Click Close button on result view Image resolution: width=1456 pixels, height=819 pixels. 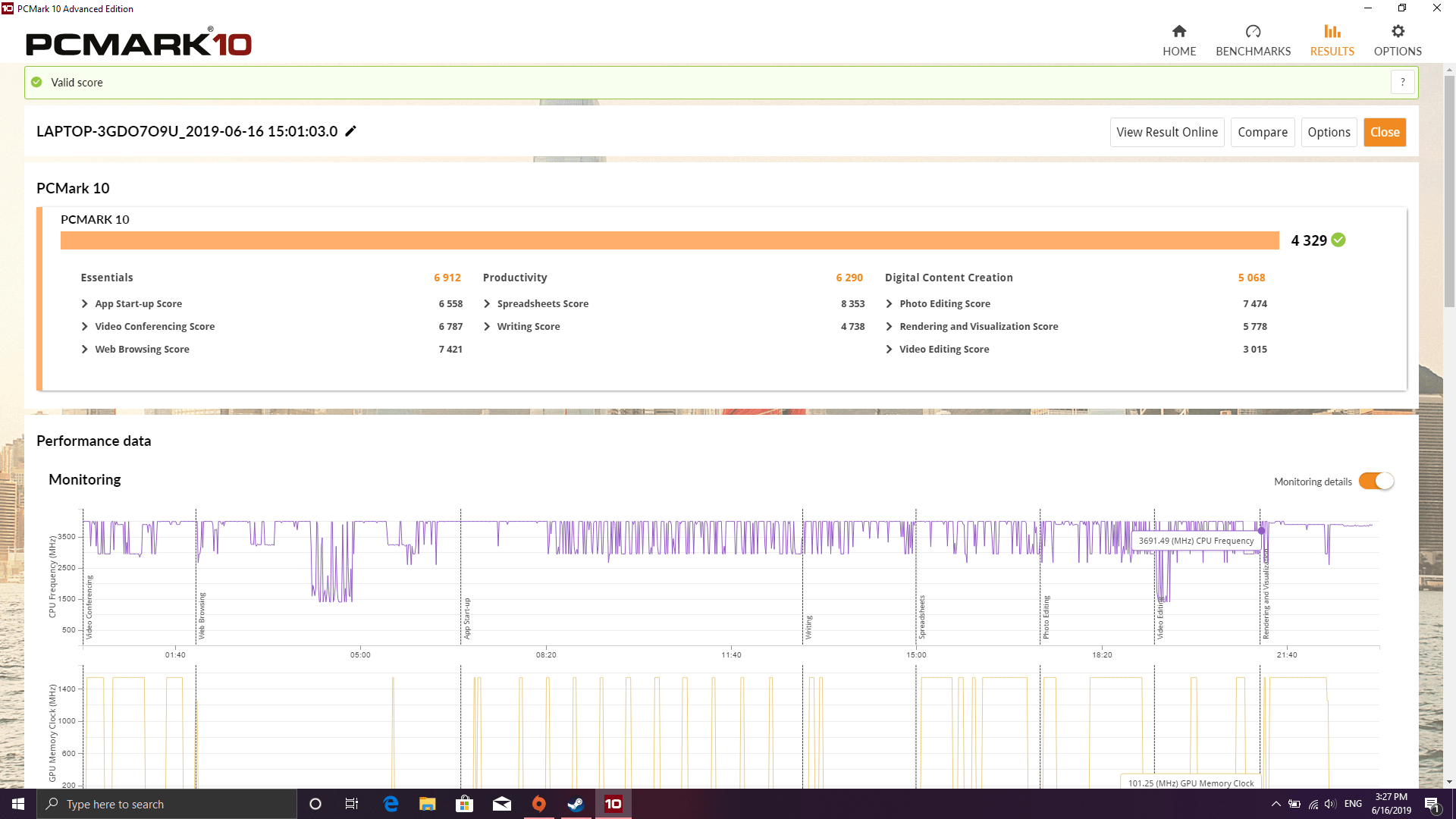[1385, 131]
